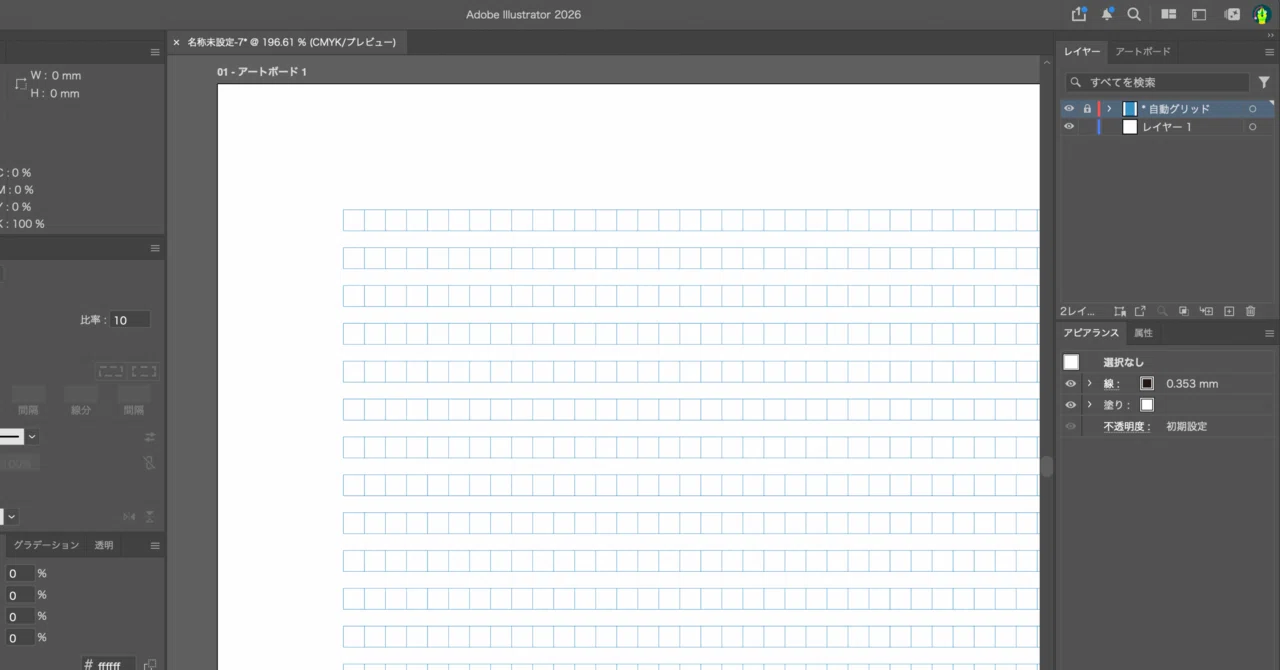Toggle visibility of the 塗り fill attribute
1280x670 pixels.
(x=1071, y=405)
